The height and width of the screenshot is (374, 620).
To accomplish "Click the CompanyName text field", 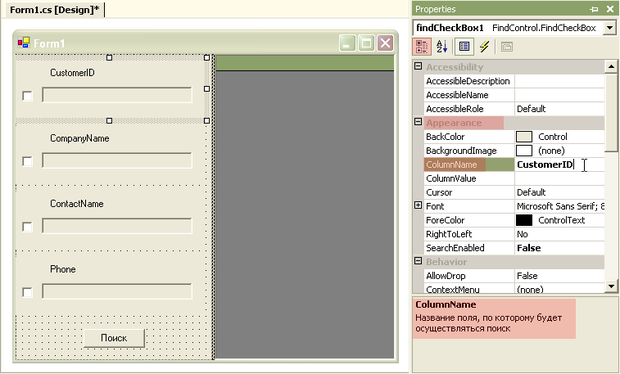I will pyautogui.click(x=117, y=161).
